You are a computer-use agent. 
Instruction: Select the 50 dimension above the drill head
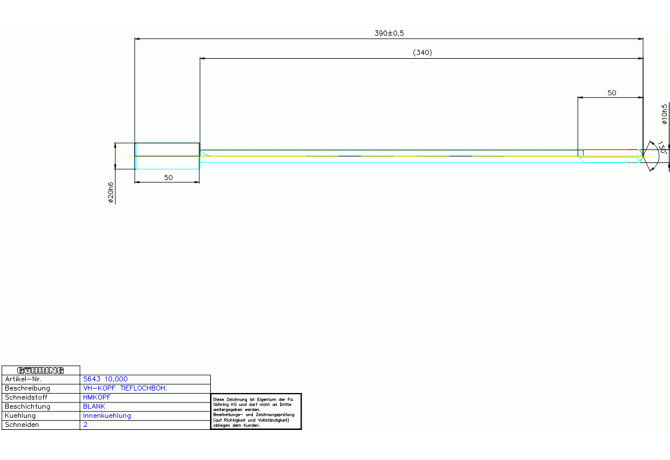click(611, 92)
